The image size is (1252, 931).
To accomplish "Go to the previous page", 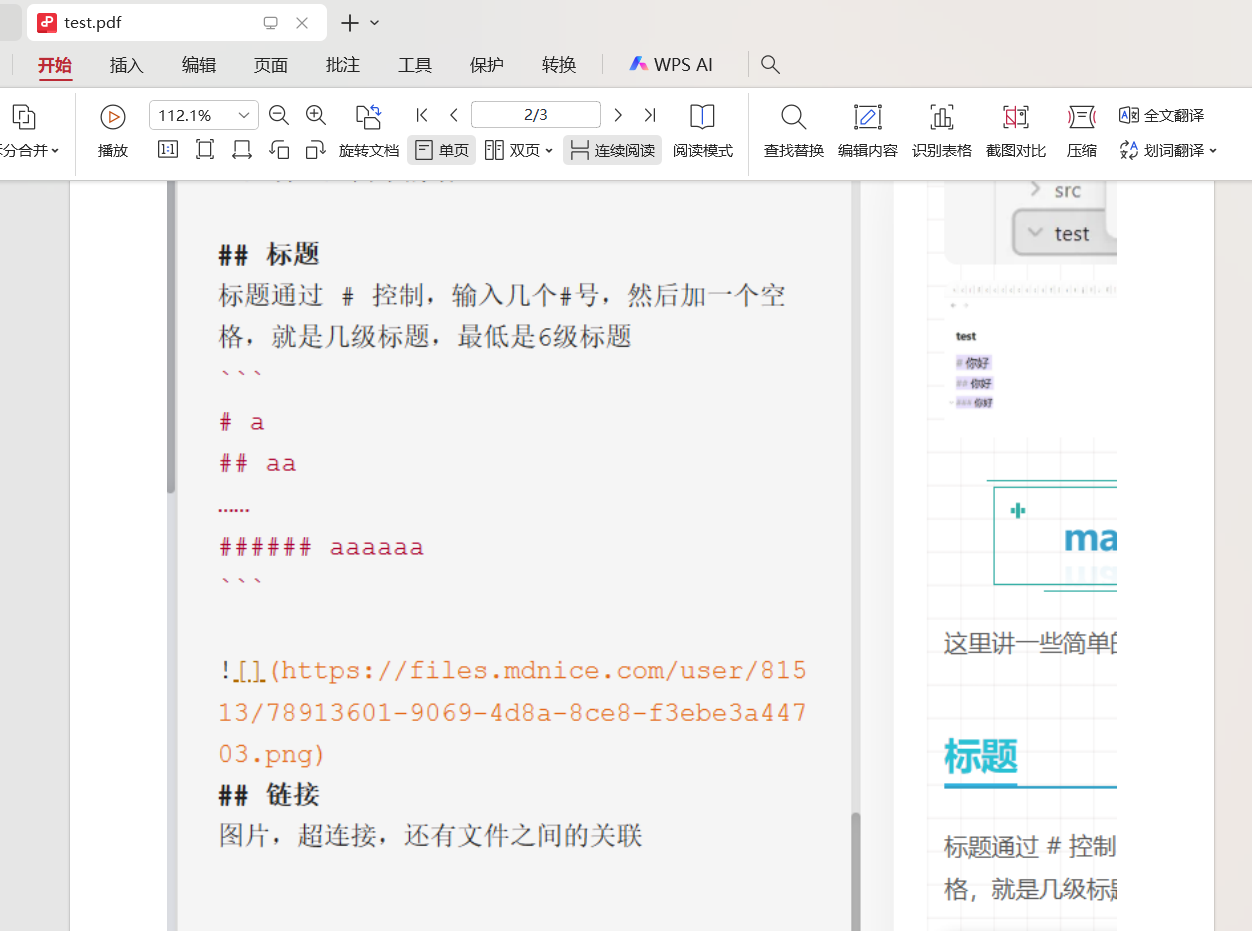I will coord(454,116).
